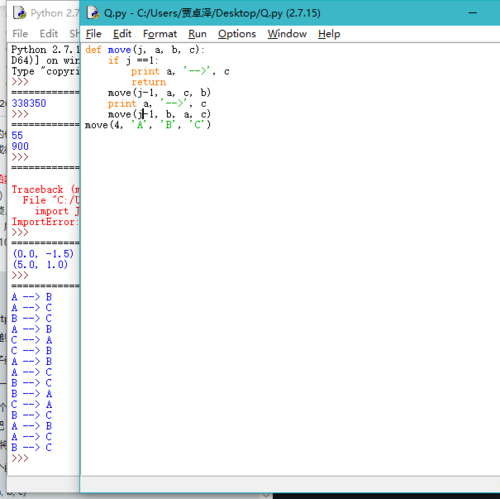Click the Q.py editor status bar
Viewport: 500px width, 499px height.
point(290,484)
